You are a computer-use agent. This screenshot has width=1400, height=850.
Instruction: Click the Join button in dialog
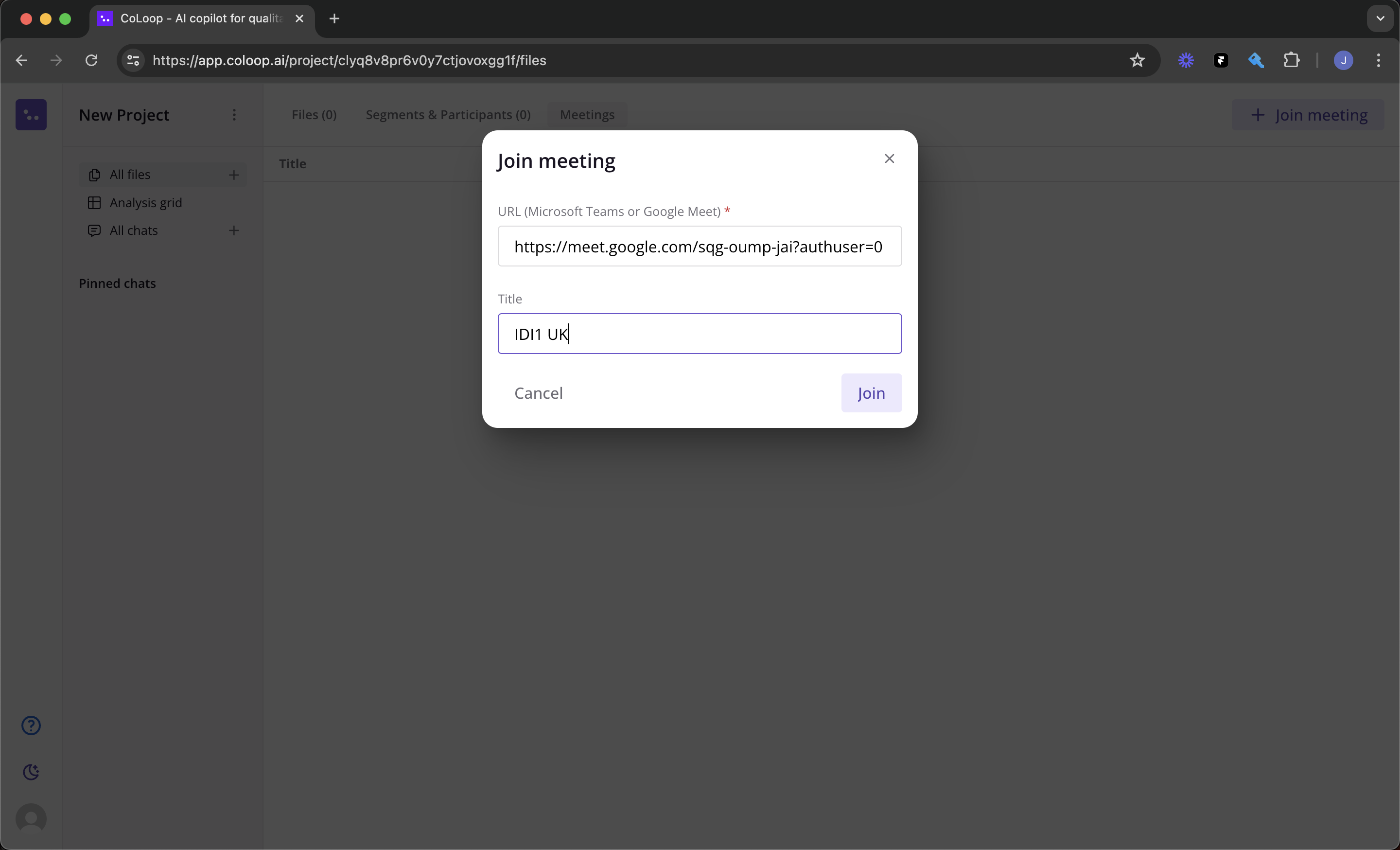tap(871, 392)
